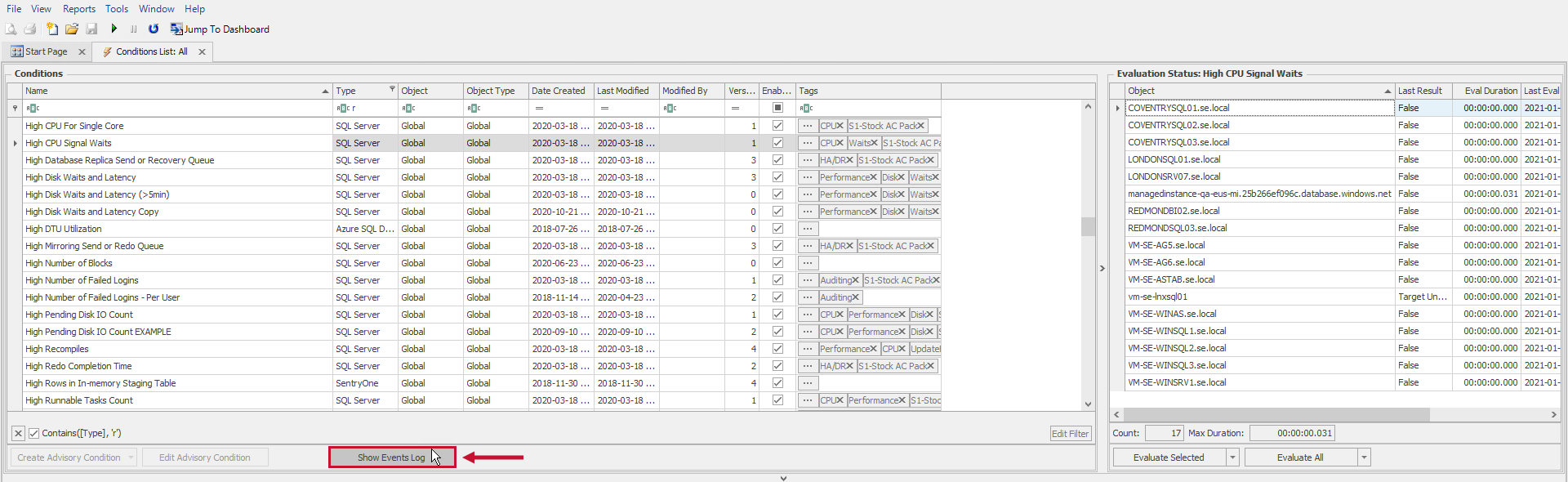
Task: Close the Conditions List: All tab
Action: [202, 51]
